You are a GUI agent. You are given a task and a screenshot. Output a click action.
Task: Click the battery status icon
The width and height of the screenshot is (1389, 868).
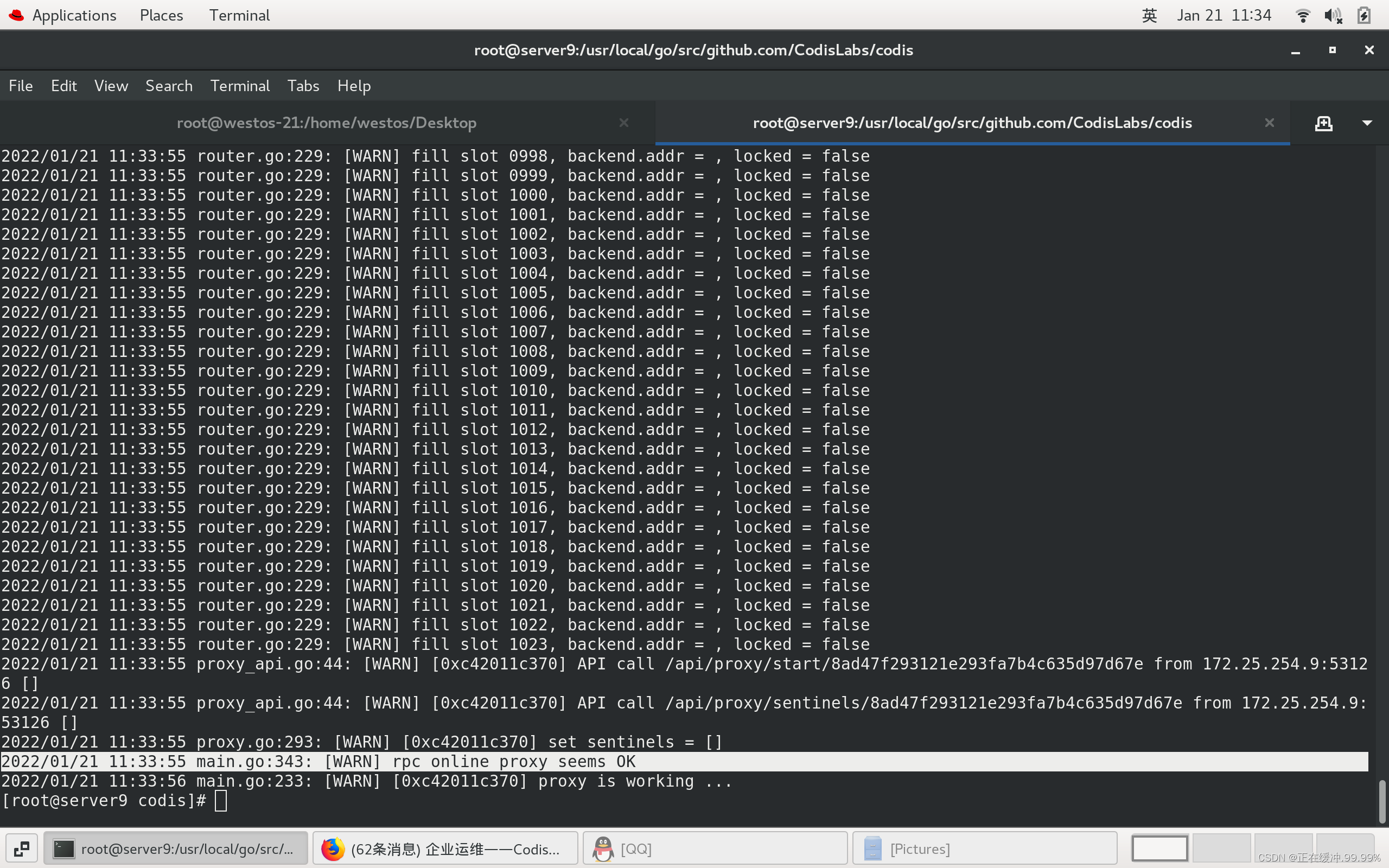coord(1363,15)
